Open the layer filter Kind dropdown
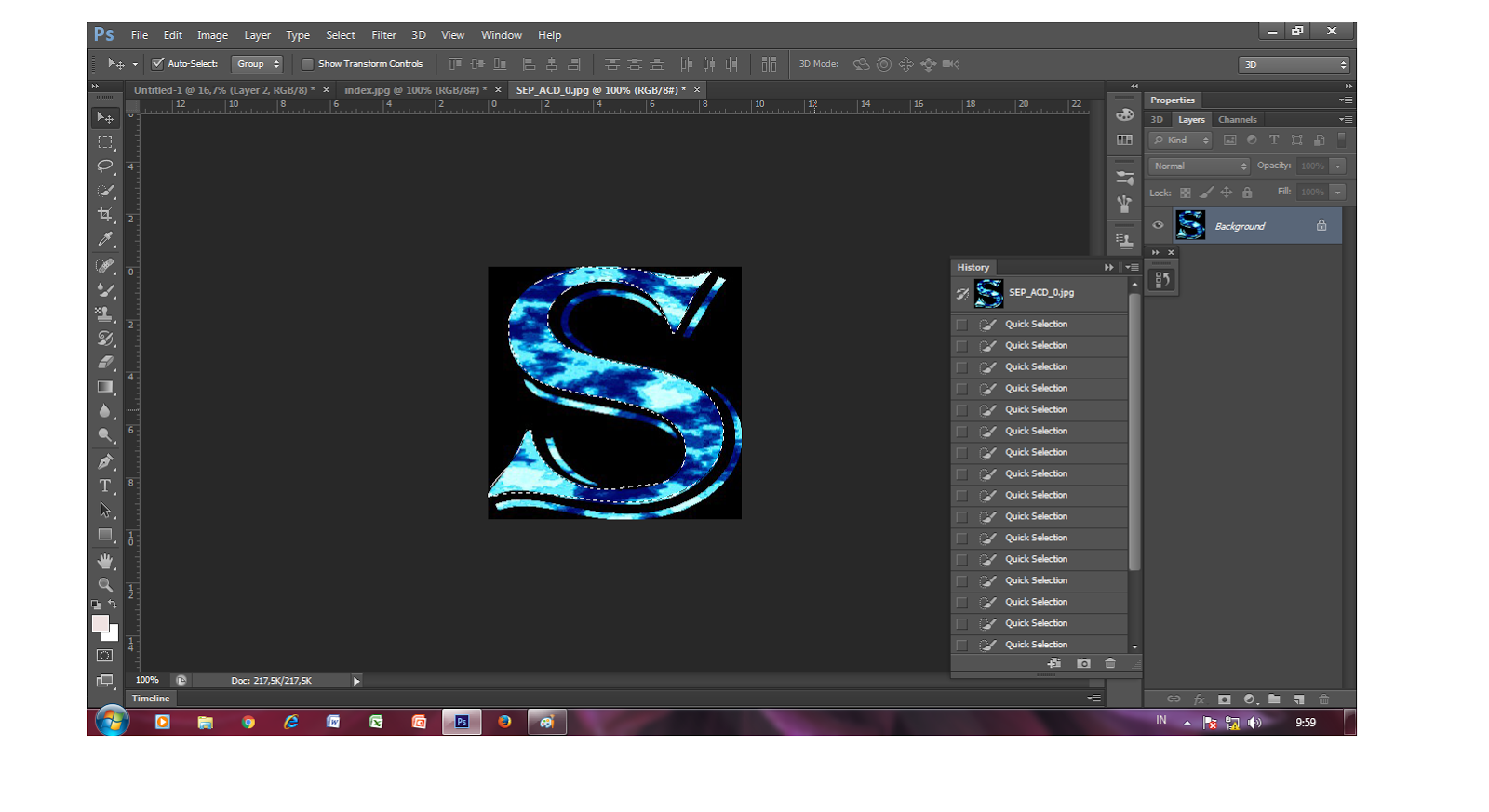Screen dimensions: 1489x812 1180,140
